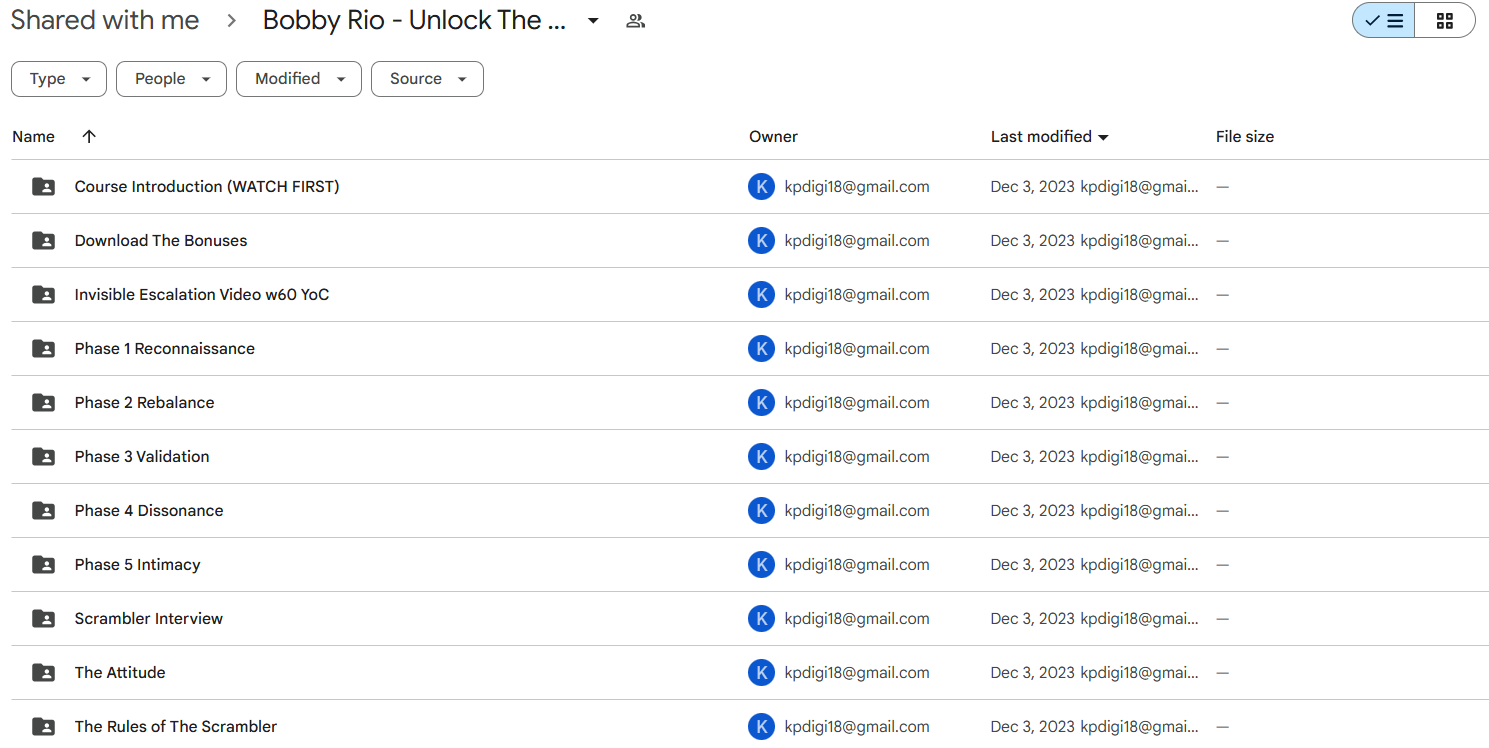Select the Phase 2 Rebalance folder name
Image resolution: width=1489 pixels, height=748 pixels.
pos(145,403)
